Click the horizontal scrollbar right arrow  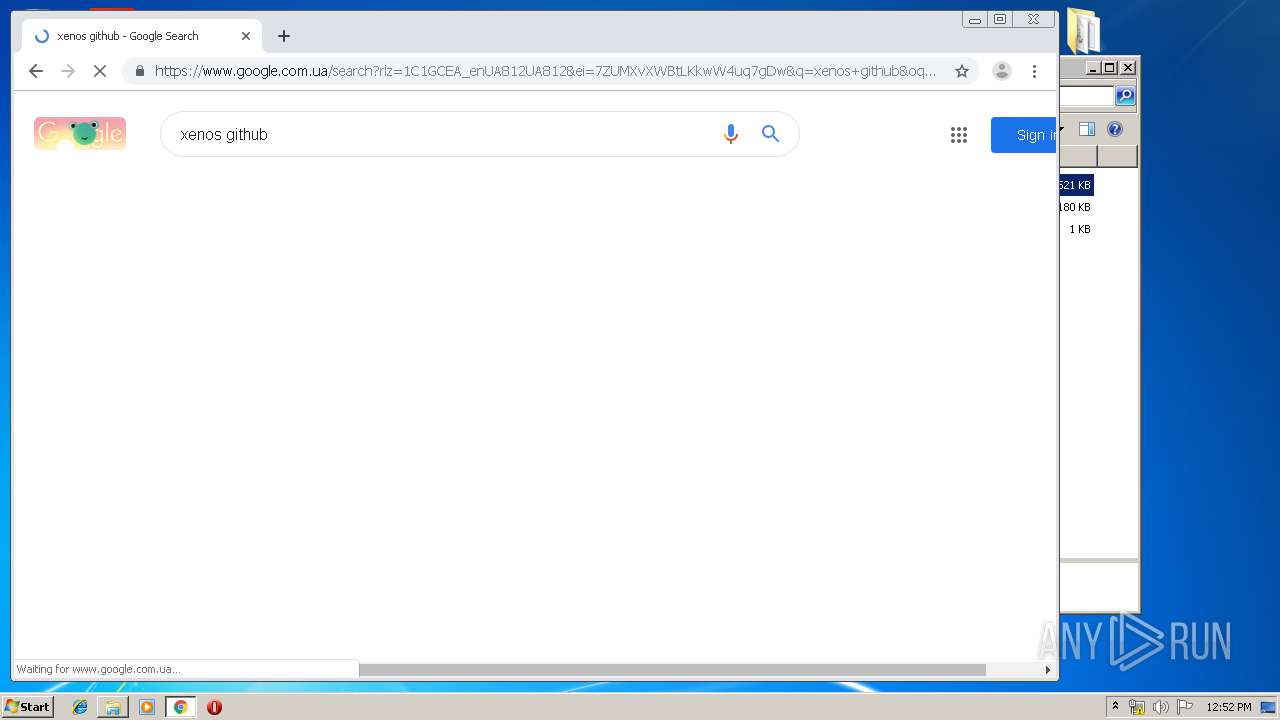(x=1048, y=670)
